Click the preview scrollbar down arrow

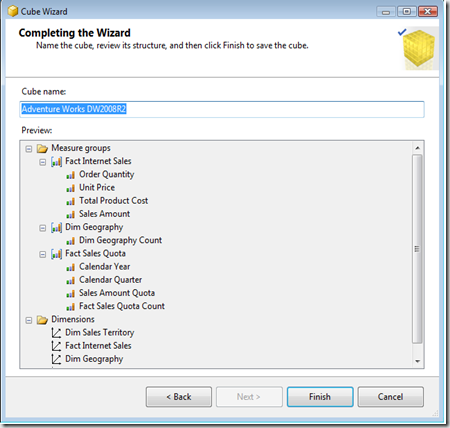(x=417, y=361)
